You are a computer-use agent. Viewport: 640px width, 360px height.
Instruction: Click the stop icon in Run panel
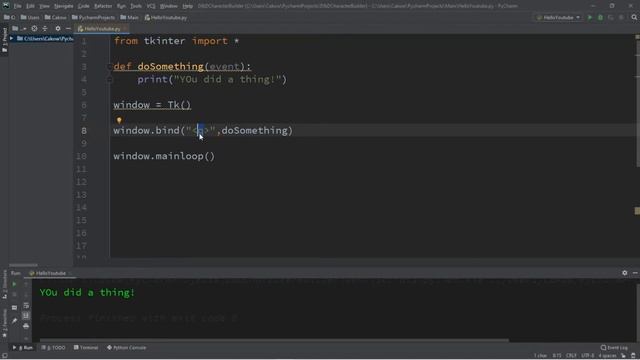point(14,295)
